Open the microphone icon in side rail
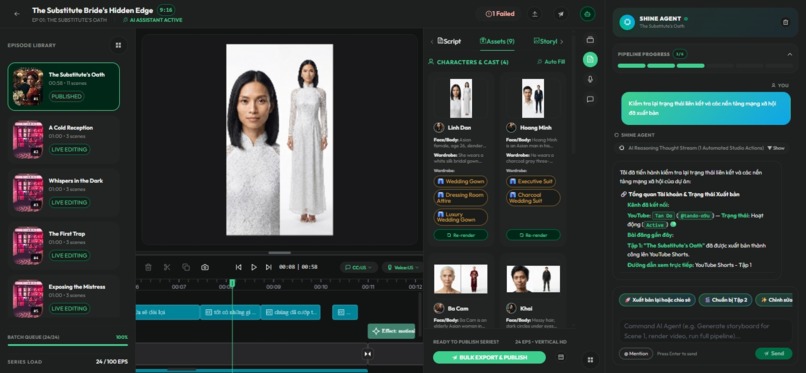This screenshot has height=373, width=806. coord(590,79)
